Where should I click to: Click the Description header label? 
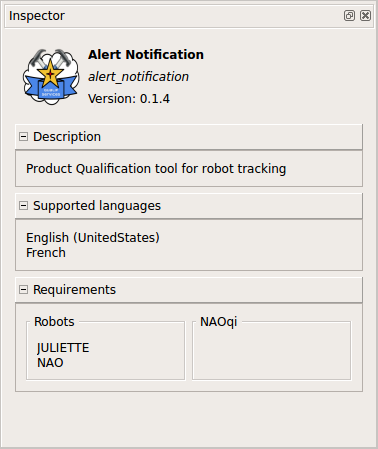[67, 137]
